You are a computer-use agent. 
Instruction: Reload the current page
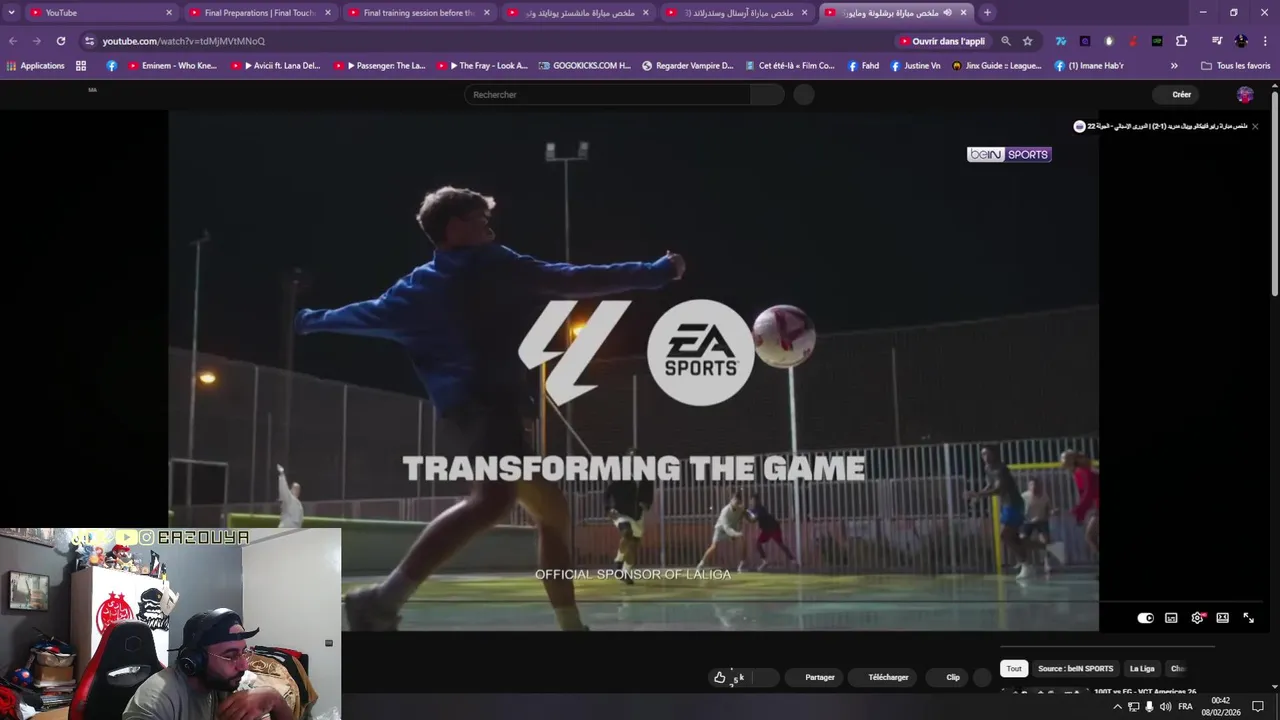(x=61, y=41)
